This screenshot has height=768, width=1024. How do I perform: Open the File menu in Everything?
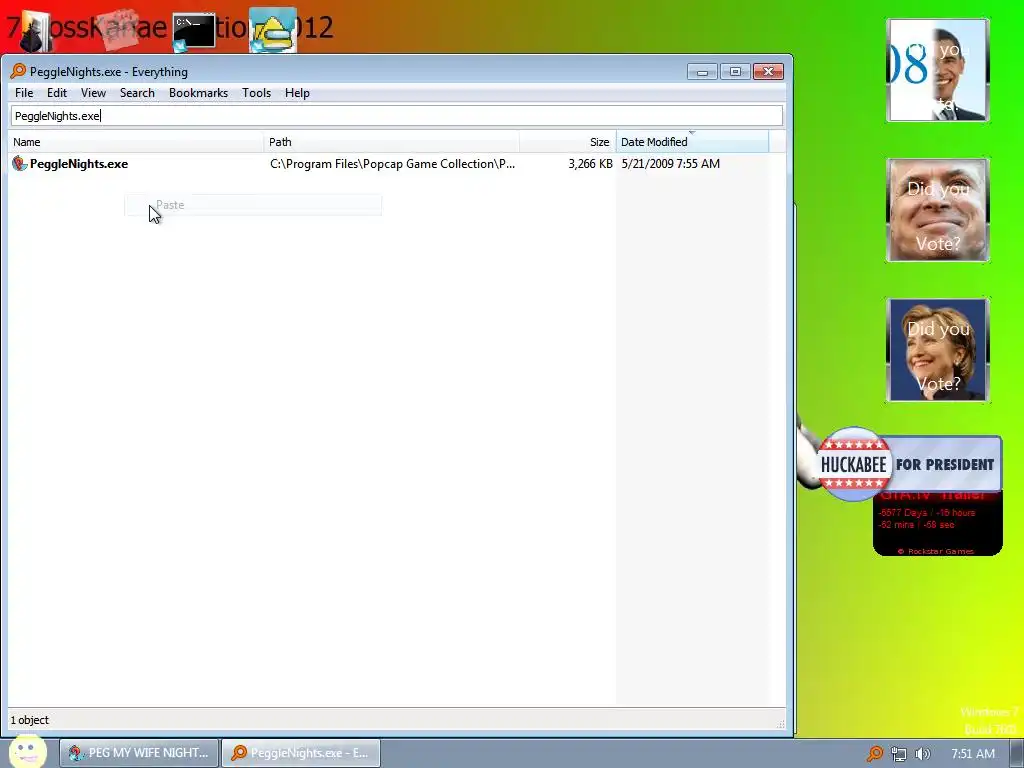point(24,93)
